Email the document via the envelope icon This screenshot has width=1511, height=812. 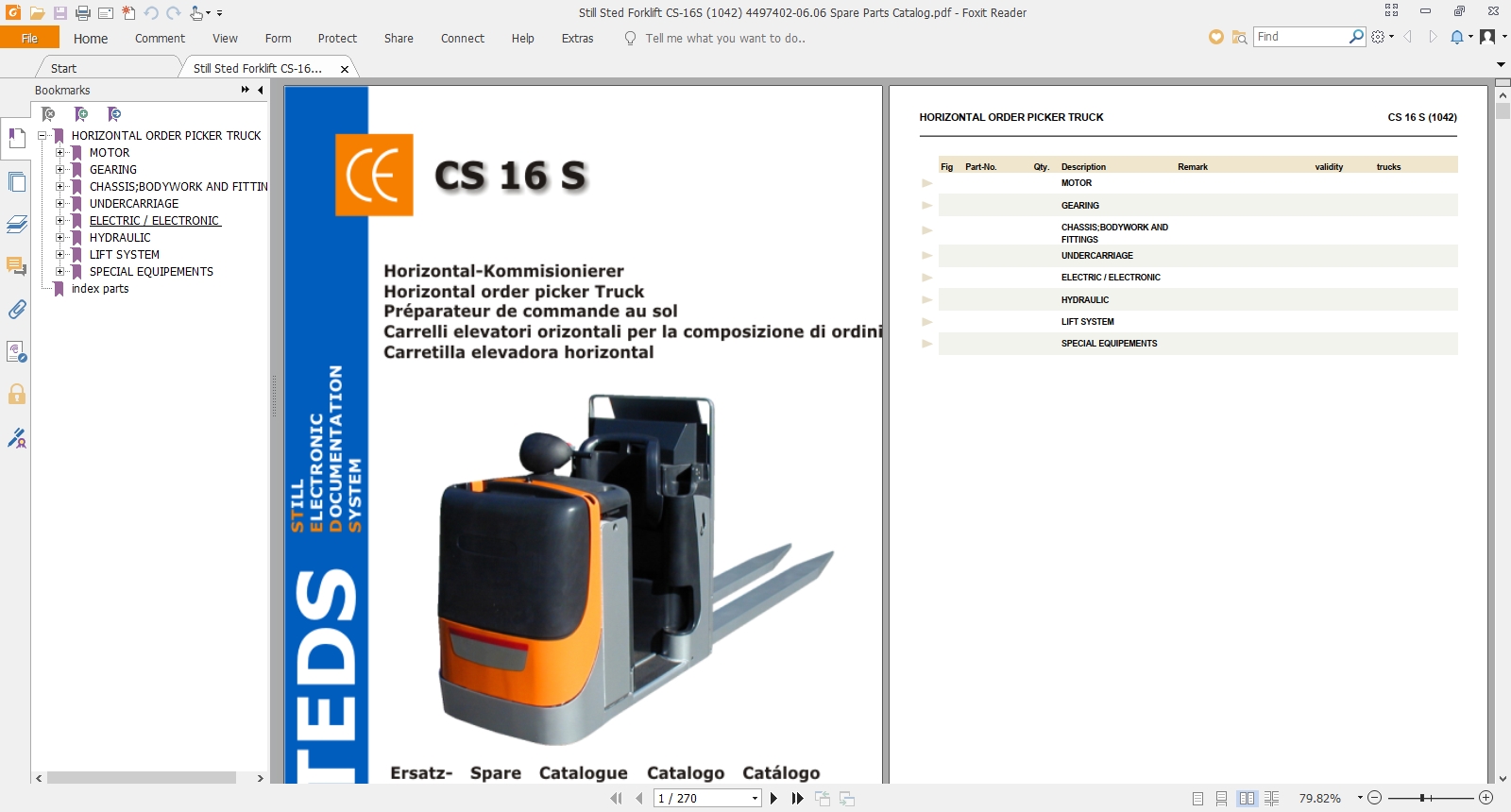pos(106,13)
